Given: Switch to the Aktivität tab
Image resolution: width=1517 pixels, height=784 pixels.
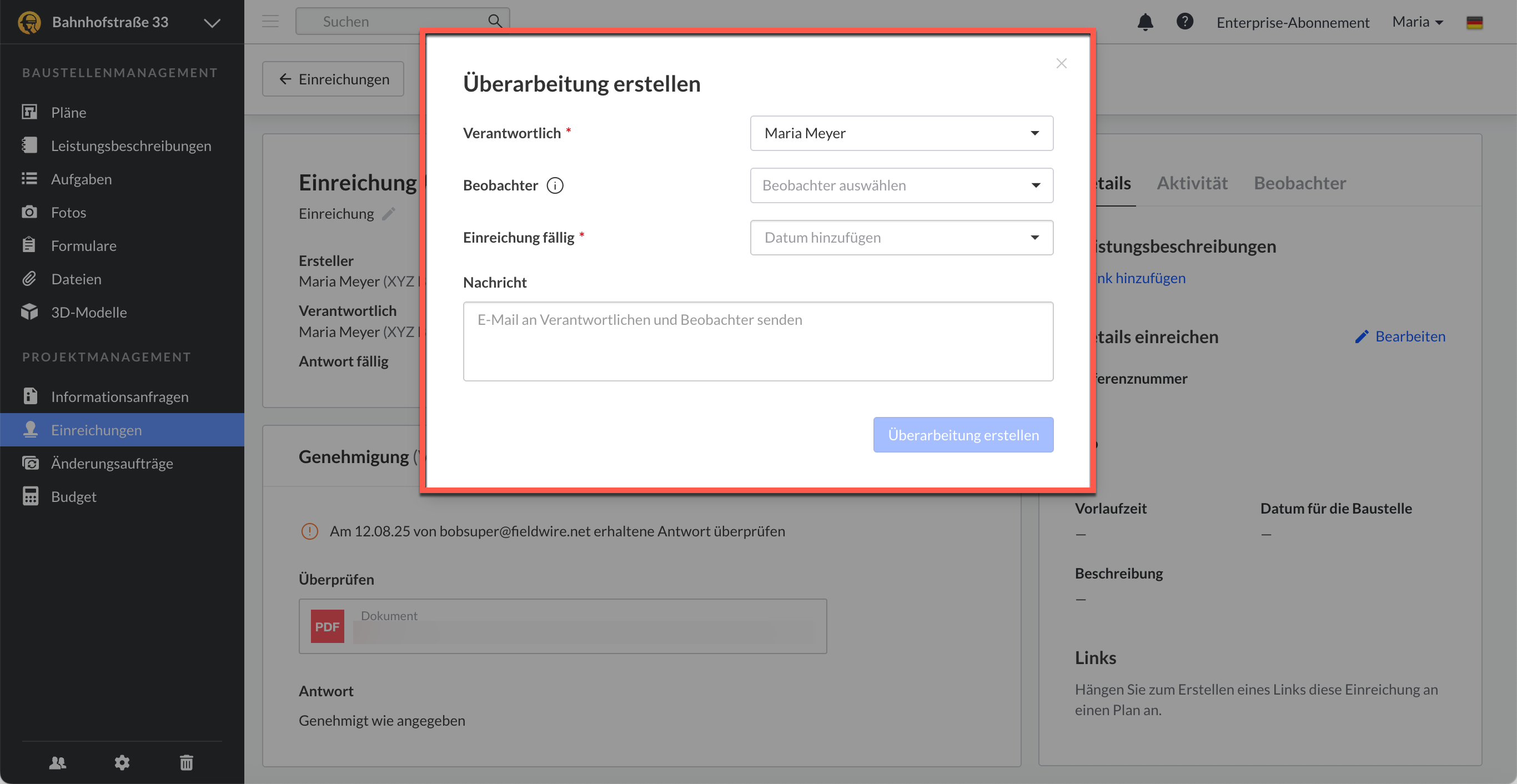Looking at the screenshot, I should coord(1192,183).
